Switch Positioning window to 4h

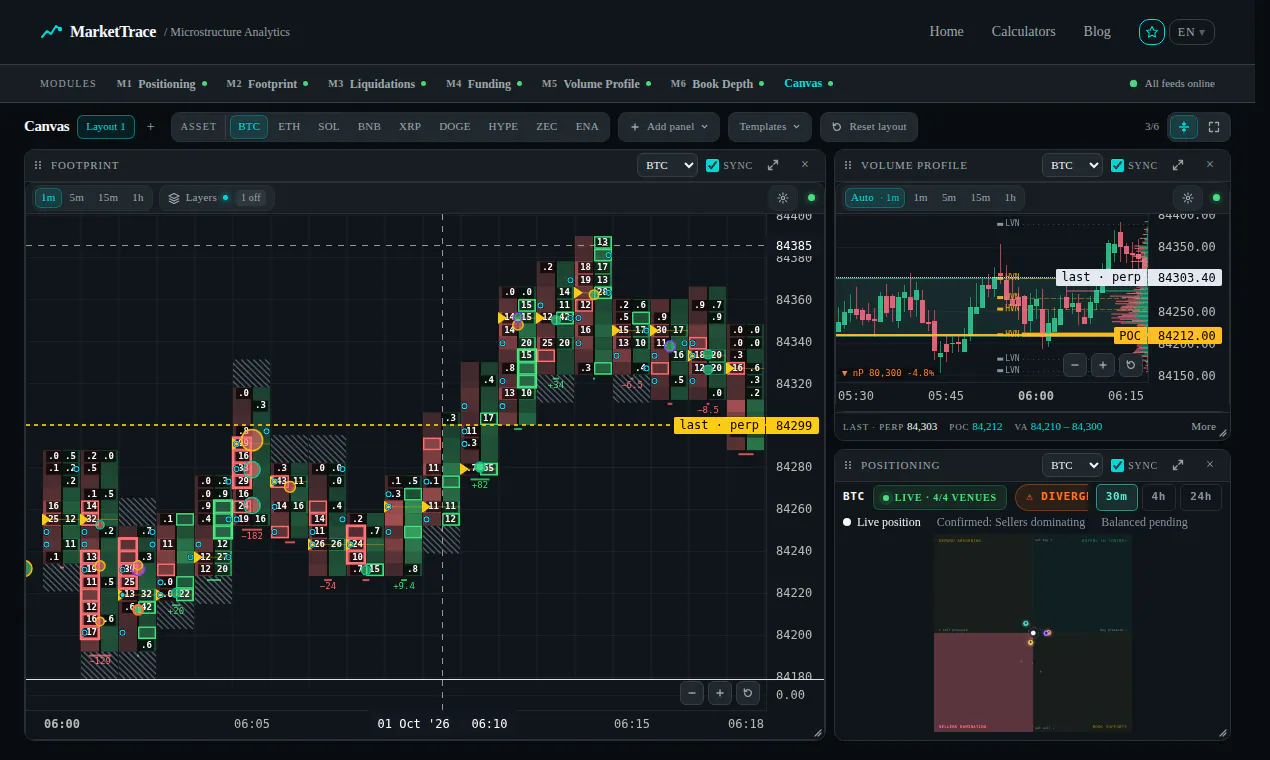1158,497
